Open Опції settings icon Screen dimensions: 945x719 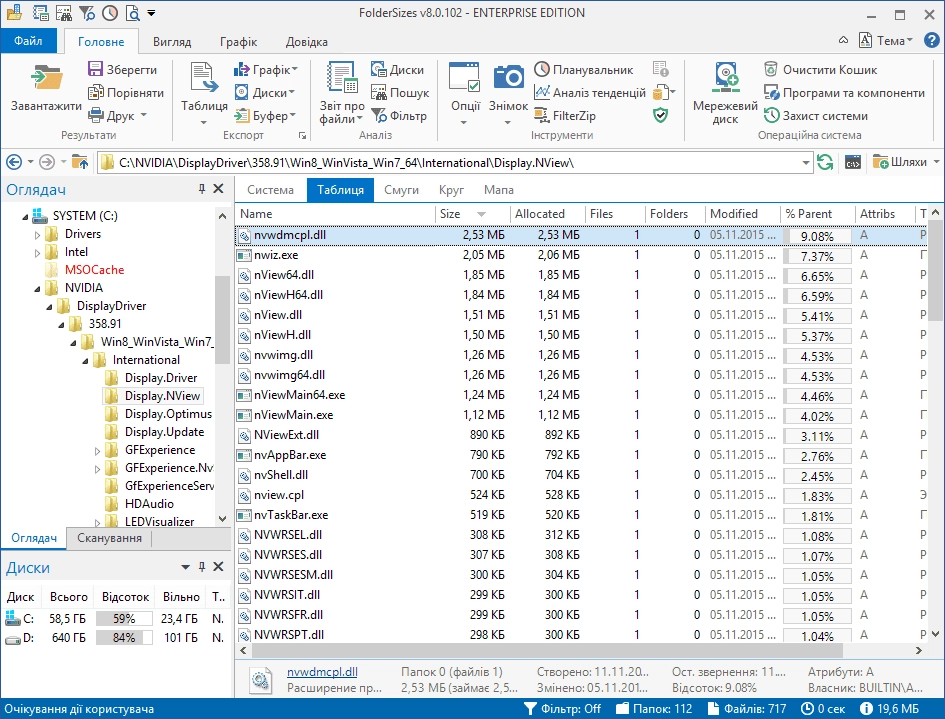coord(465,78)
